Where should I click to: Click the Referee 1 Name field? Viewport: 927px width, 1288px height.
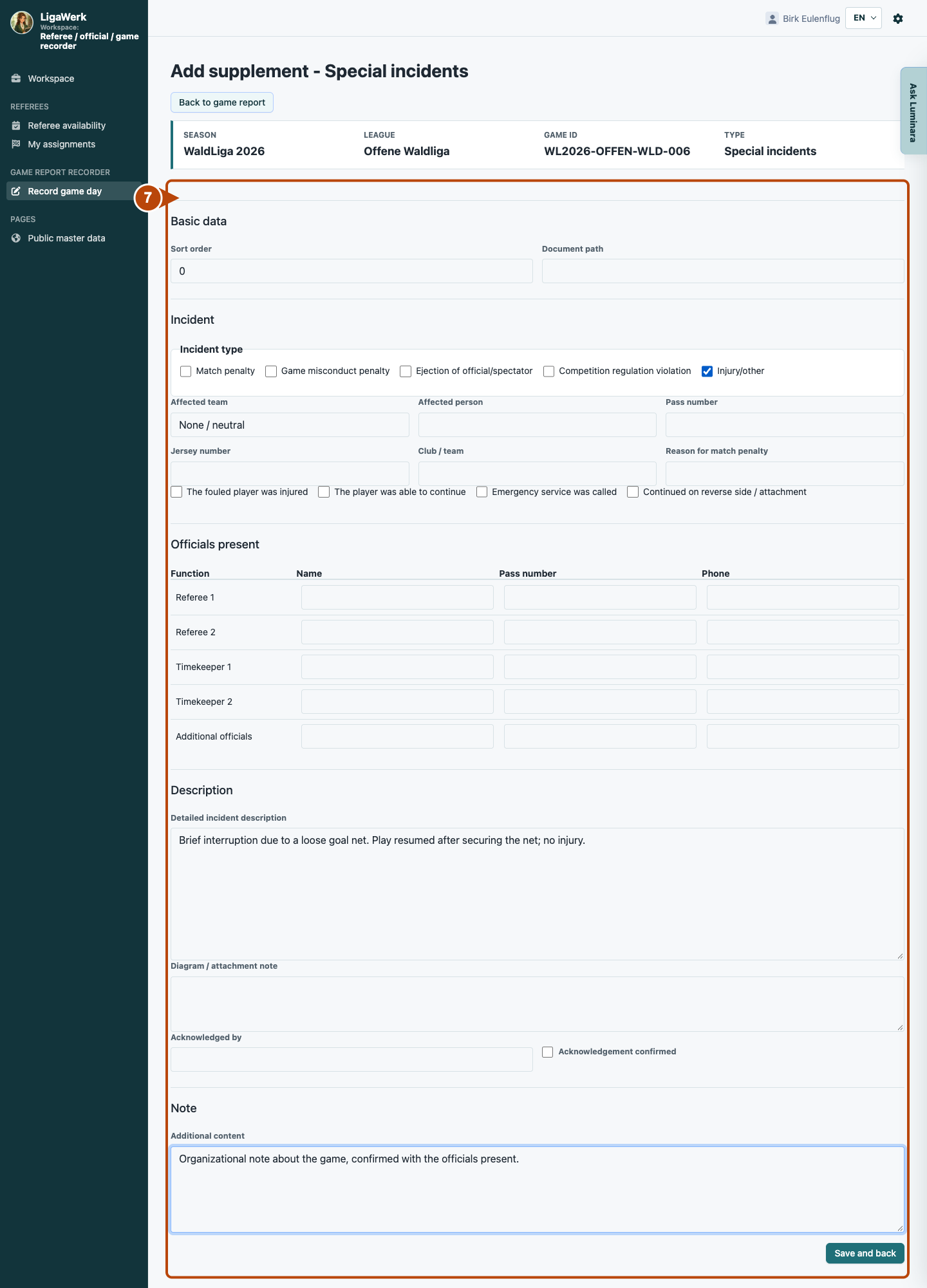click(397, 597)
